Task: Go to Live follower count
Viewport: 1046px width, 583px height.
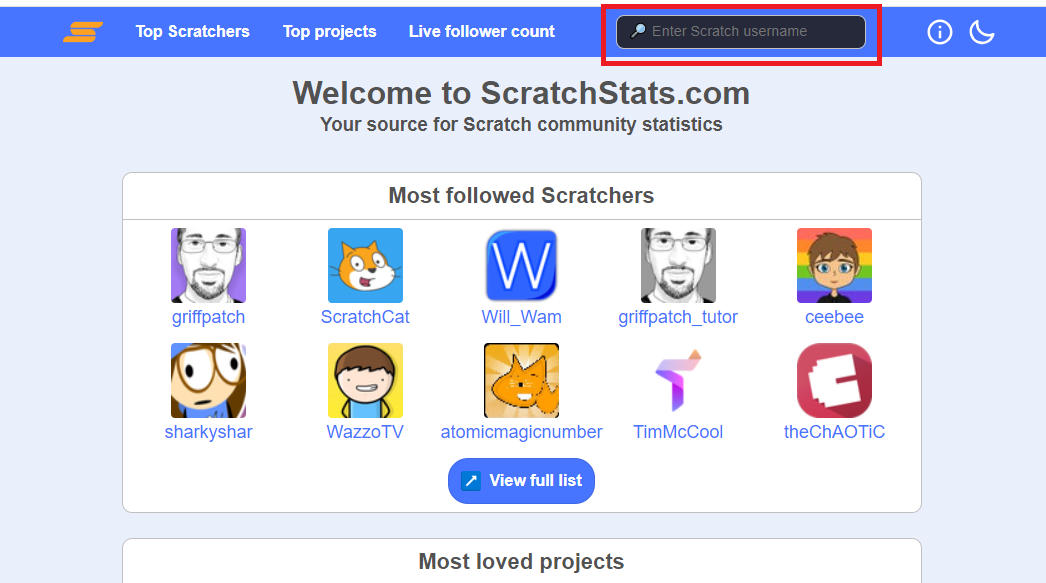Action: (481, 32)
